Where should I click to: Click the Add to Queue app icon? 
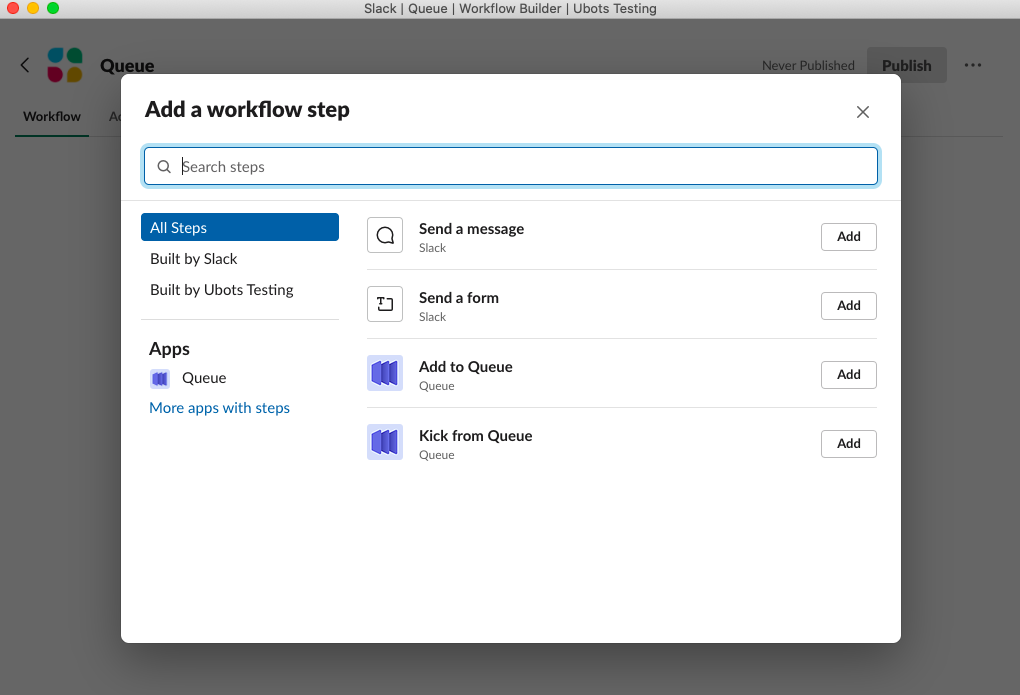(385, 374)
